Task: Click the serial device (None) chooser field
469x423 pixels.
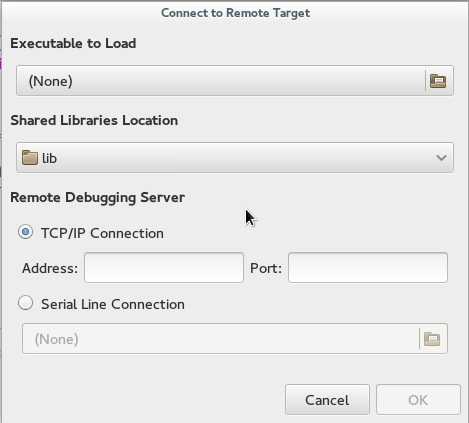Action: coord(235,339)
